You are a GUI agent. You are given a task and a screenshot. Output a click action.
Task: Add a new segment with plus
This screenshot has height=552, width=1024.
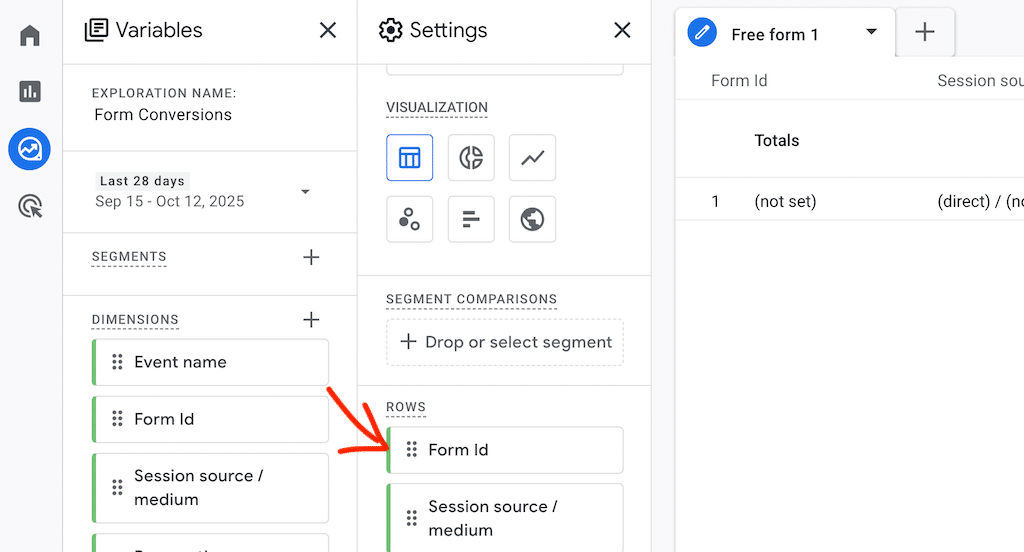tap(311, 258)
